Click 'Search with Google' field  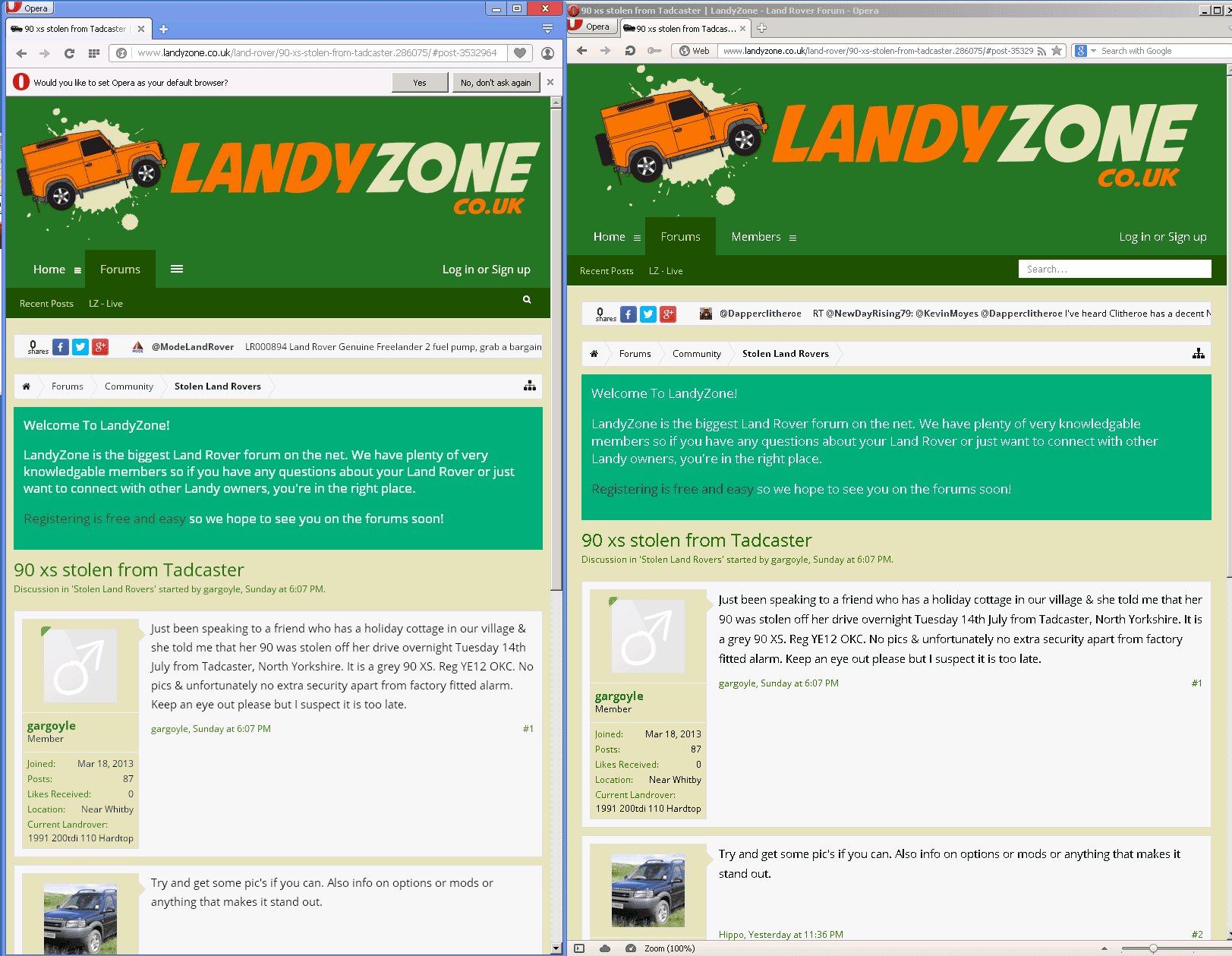(1161, 51)
